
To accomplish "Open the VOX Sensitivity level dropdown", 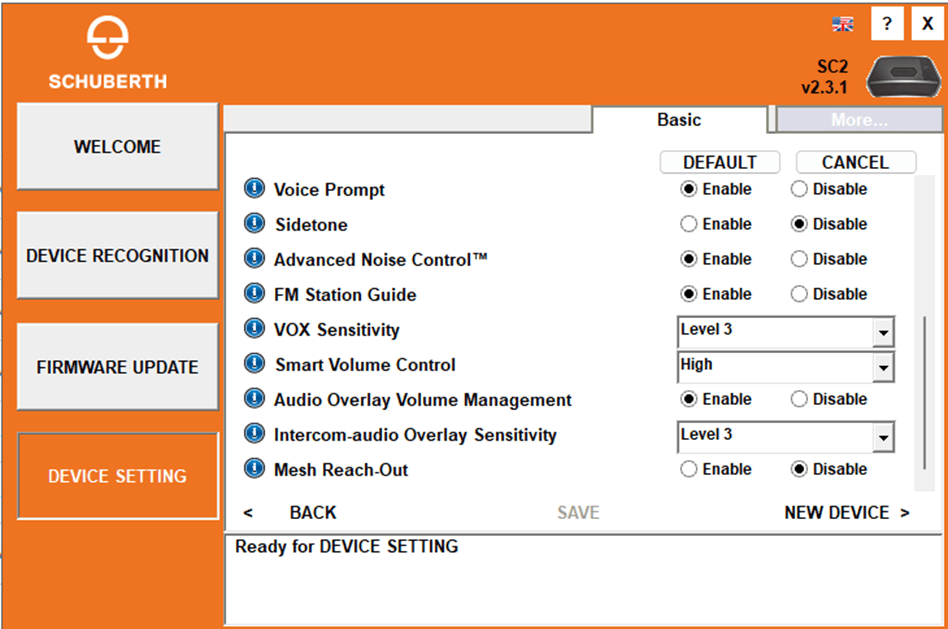I will coord(883,332).
